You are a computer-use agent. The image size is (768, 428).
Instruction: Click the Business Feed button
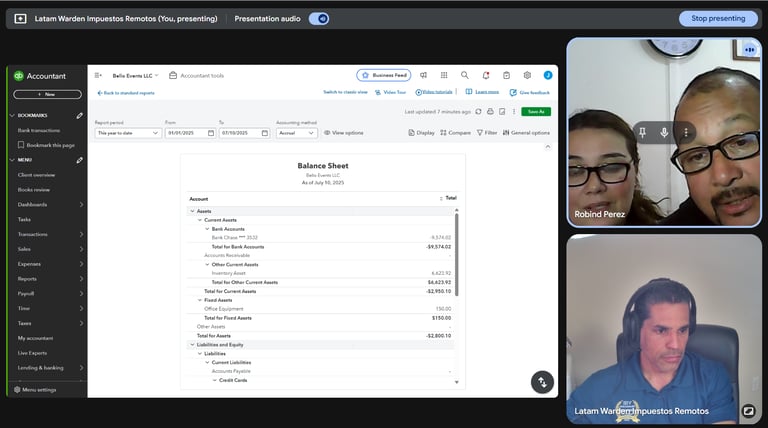384,75
